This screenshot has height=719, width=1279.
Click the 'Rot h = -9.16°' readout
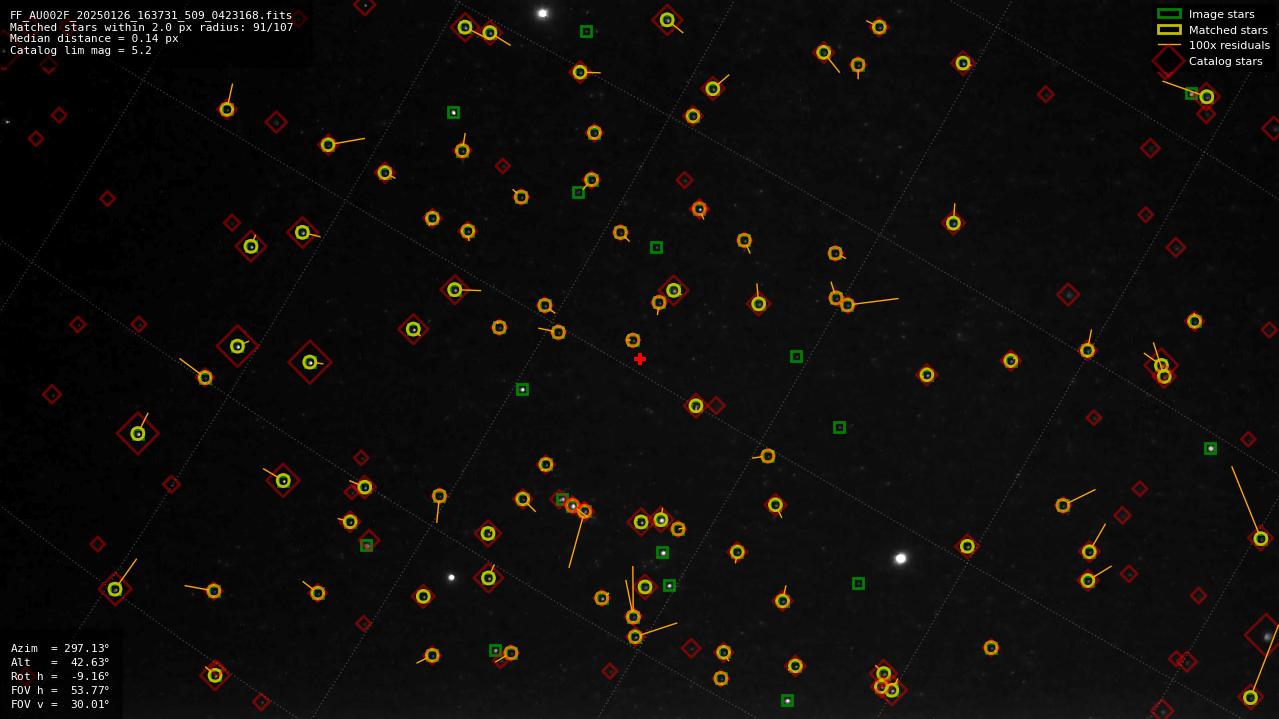(x=60, y=676)
